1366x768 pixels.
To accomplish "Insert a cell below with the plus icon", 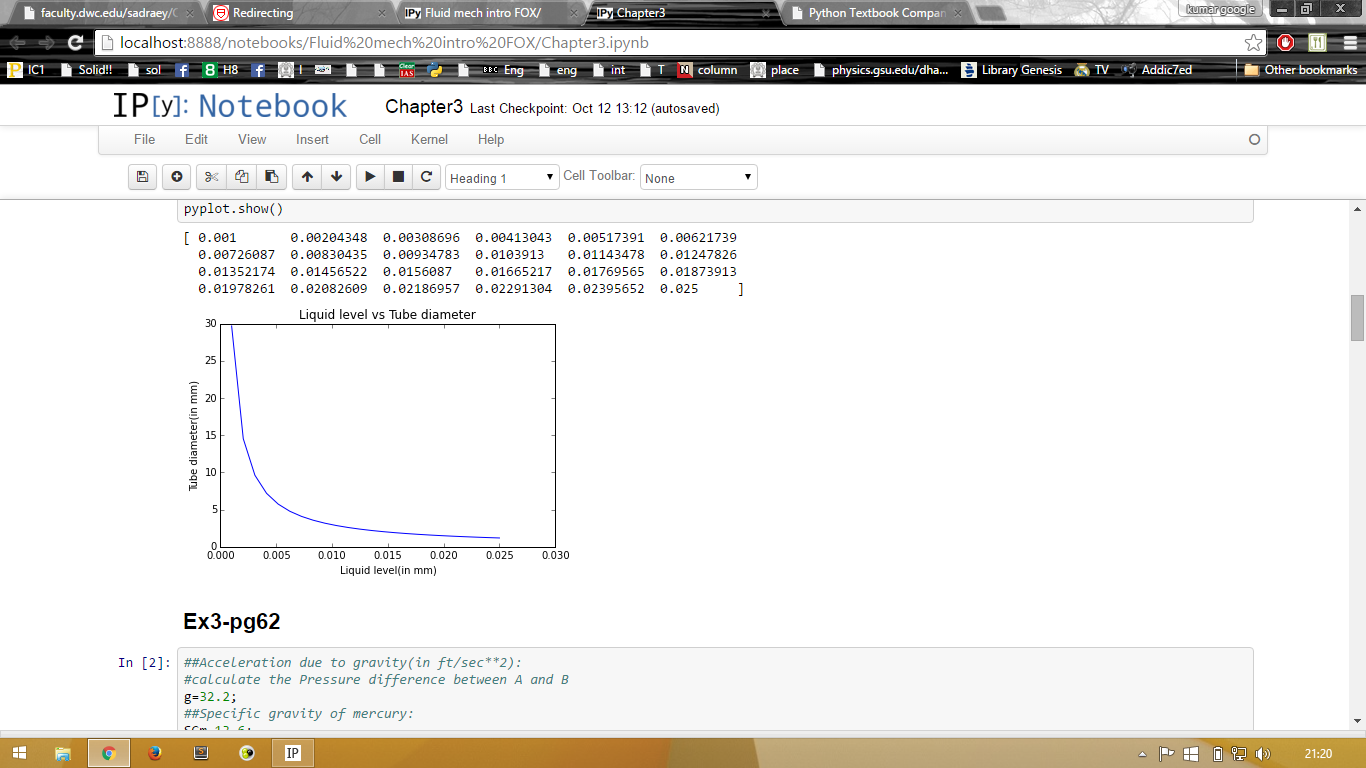I will coord(177,177).
